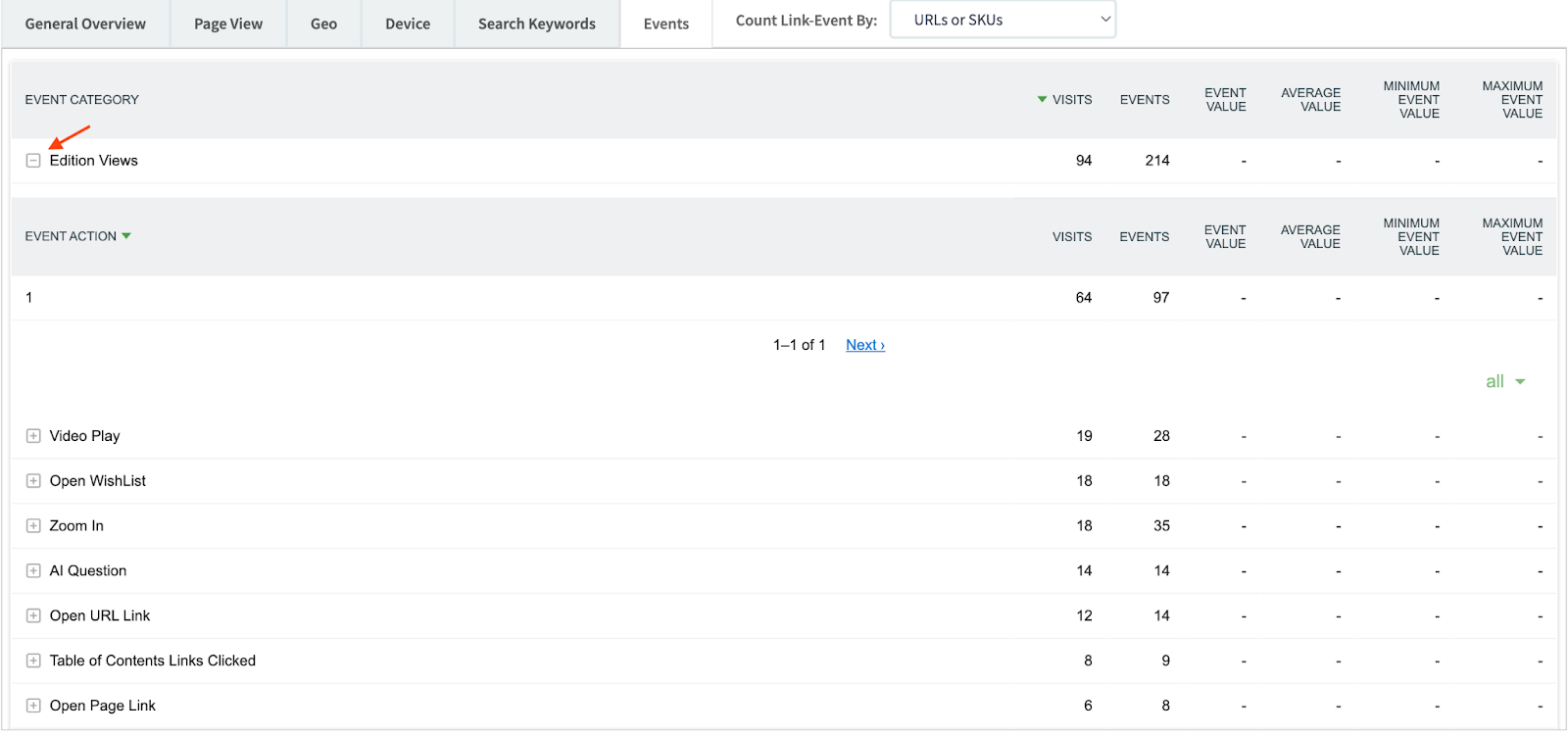Go to the Geo tab

[x=323, y=24]
